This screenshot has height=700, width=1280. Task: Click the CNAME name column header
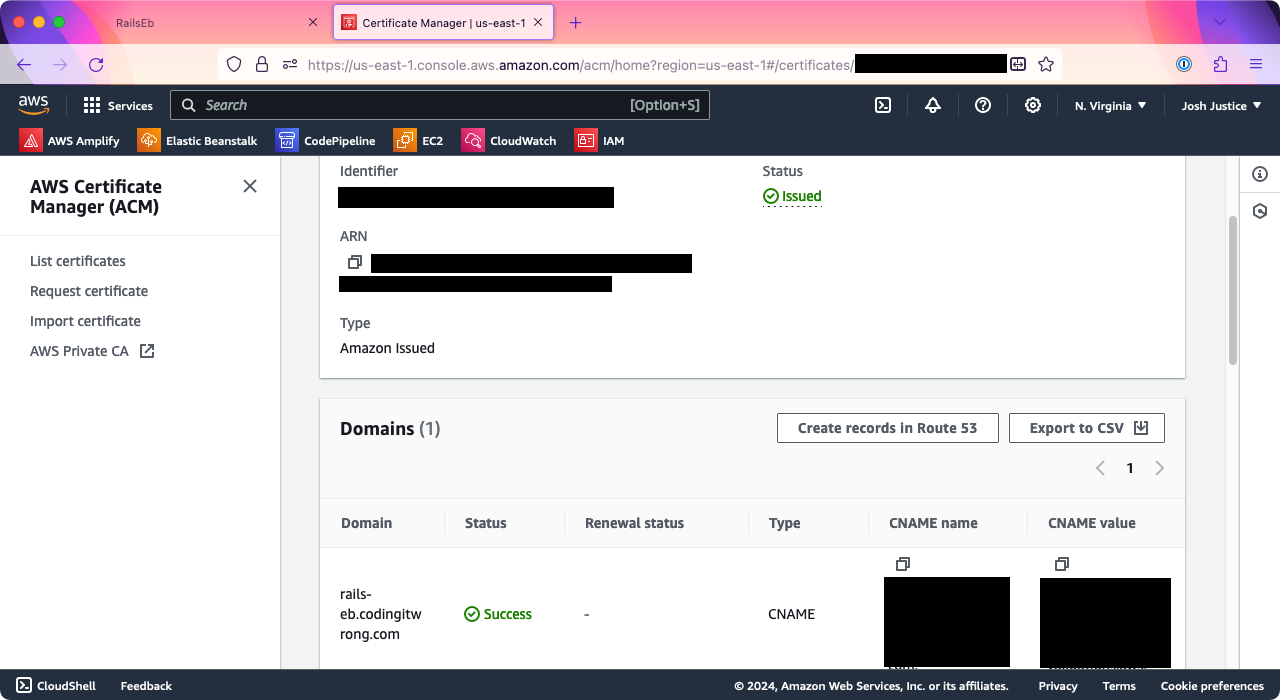(x=933, y=523)
